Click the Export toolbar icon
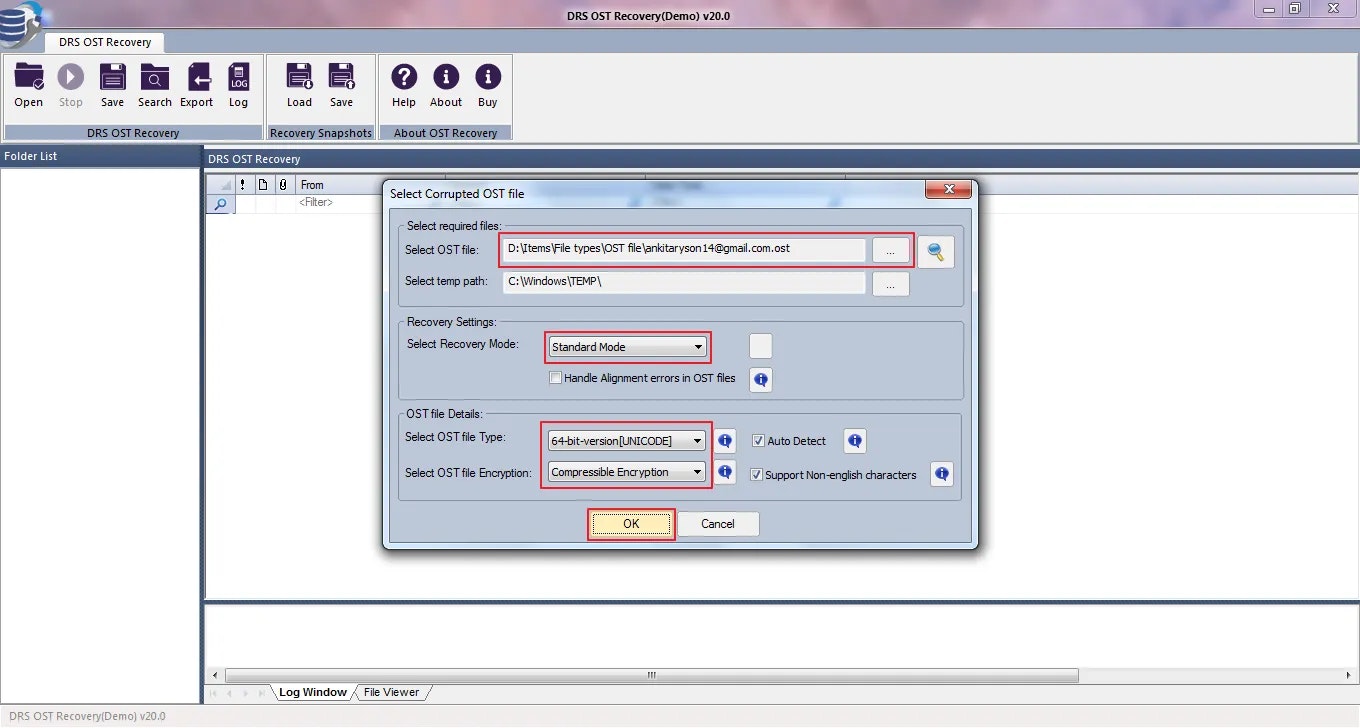The image size is (1360, 728). [x=197, y=85]
